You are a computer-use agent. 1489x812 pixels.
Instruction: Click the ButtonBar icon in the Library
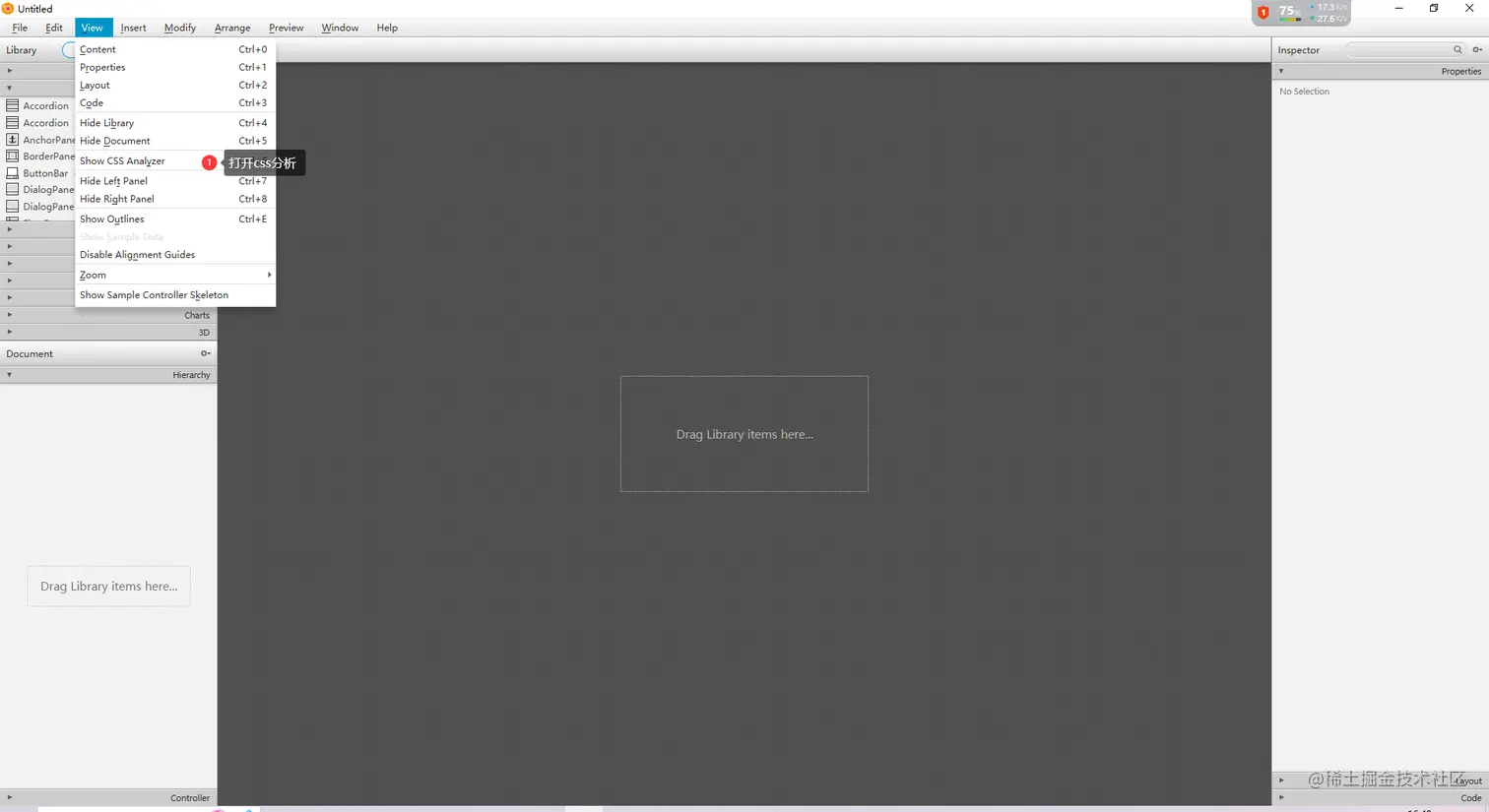click(x=14, y=172)
